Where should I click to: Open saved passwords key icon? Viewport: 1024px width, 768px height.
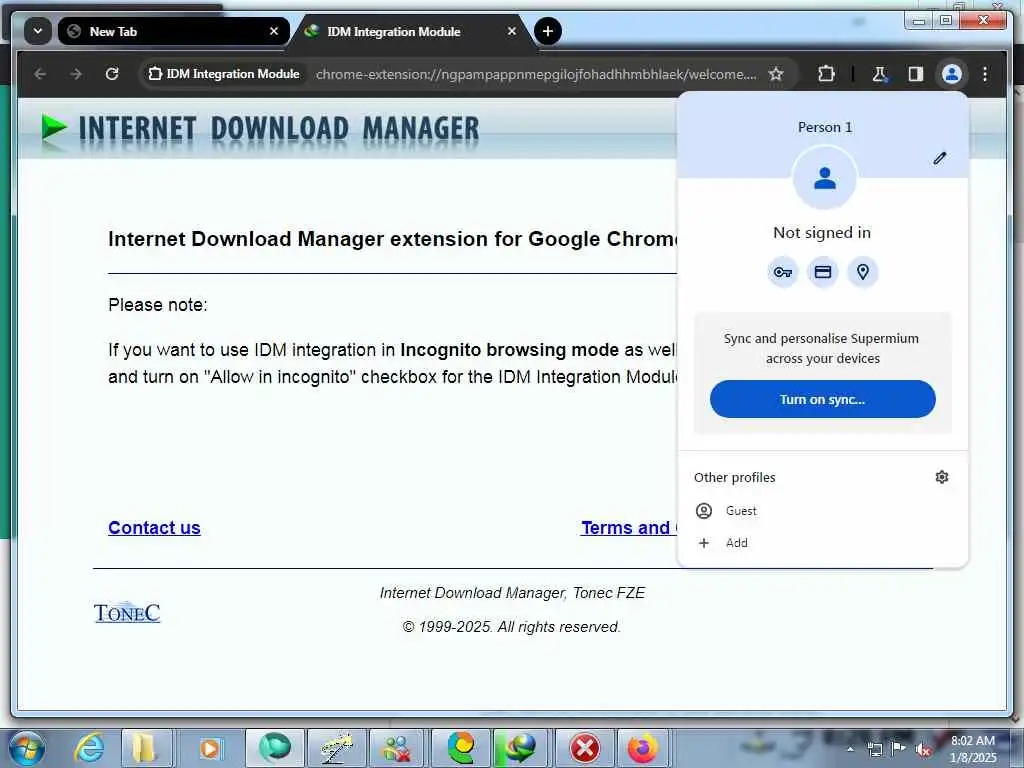[782, 272]
